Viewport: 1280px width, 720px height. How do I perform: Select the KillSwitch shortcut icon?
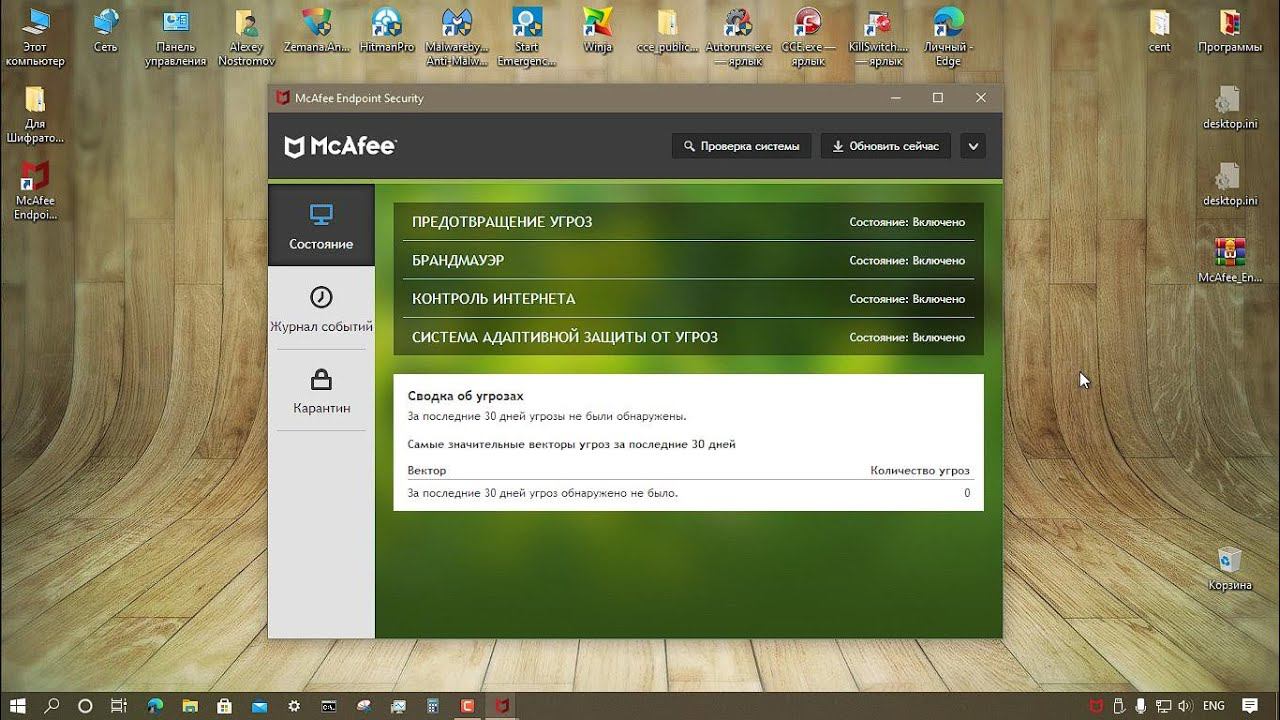click(878, 38)
